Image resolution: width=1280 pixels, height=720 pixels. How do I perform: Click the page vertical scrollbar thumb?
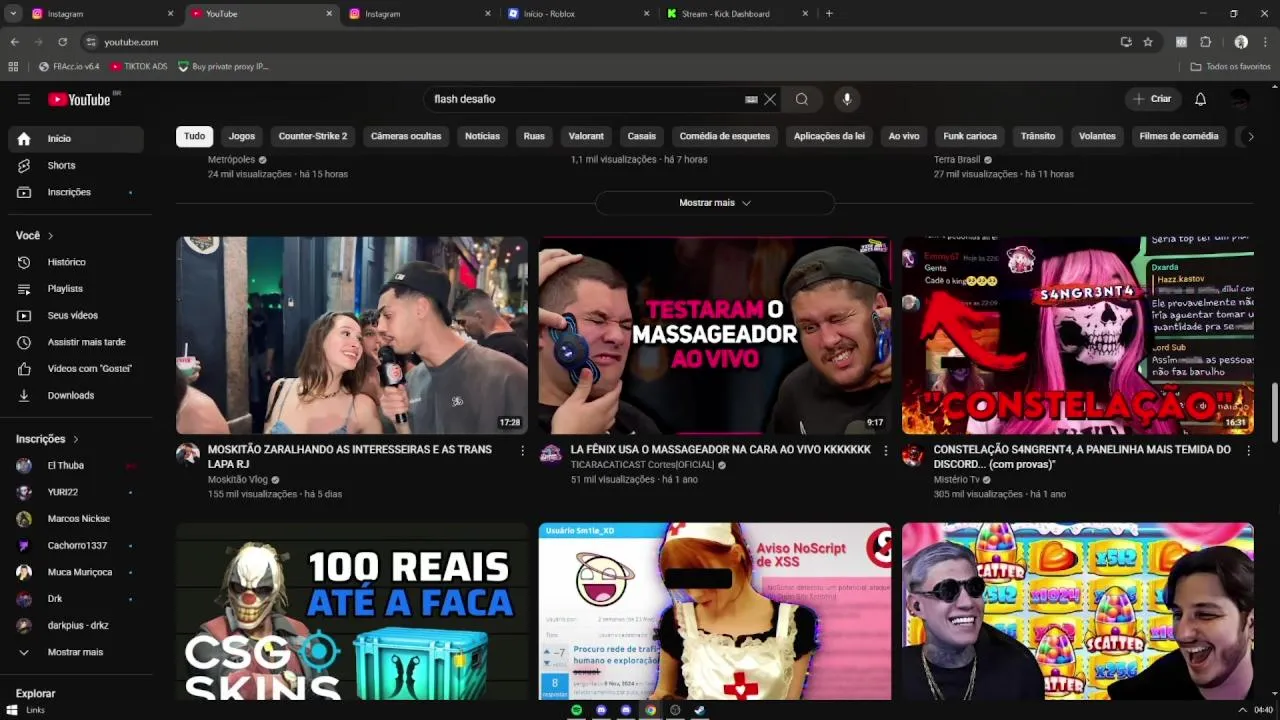[x=1274, y=412]
